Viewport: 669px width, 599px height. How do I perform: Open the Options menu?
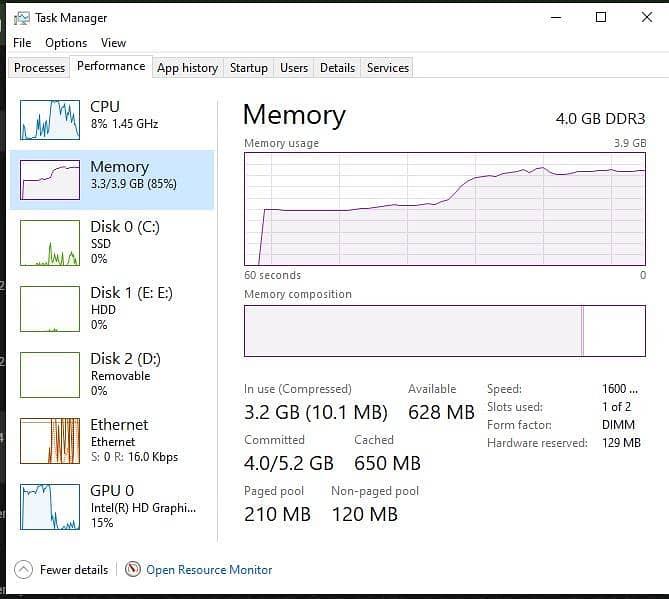[x=66, y=43]
